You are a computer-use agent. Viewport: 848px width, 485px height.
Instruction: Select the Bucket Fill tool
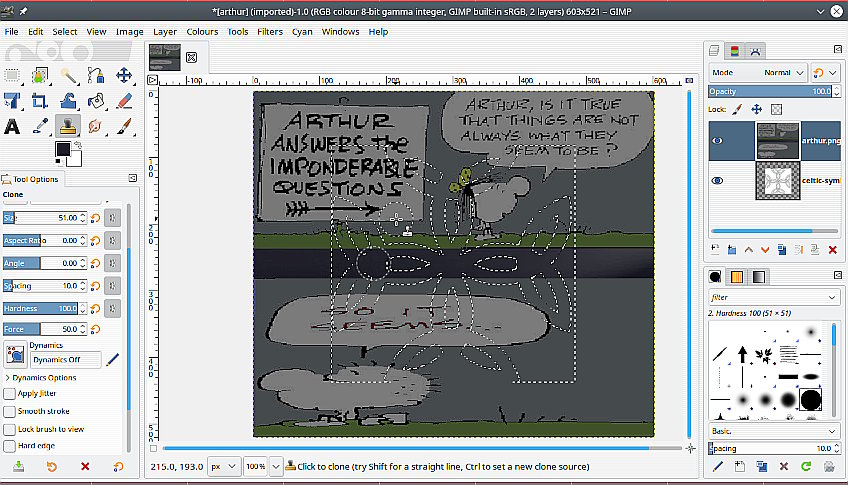96,101
